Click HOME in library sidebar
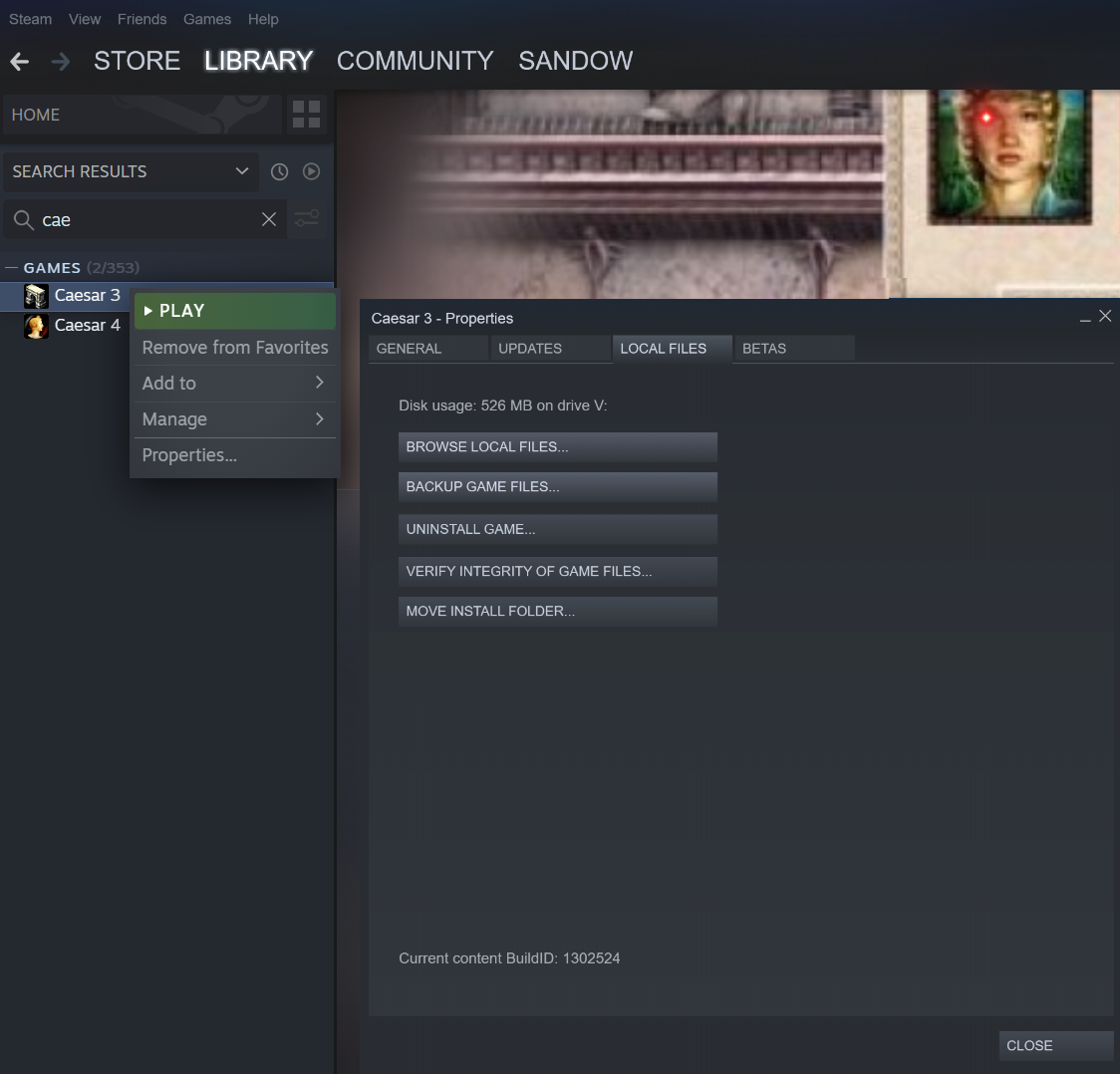The image size is (1120, 1074). point(142,115)
